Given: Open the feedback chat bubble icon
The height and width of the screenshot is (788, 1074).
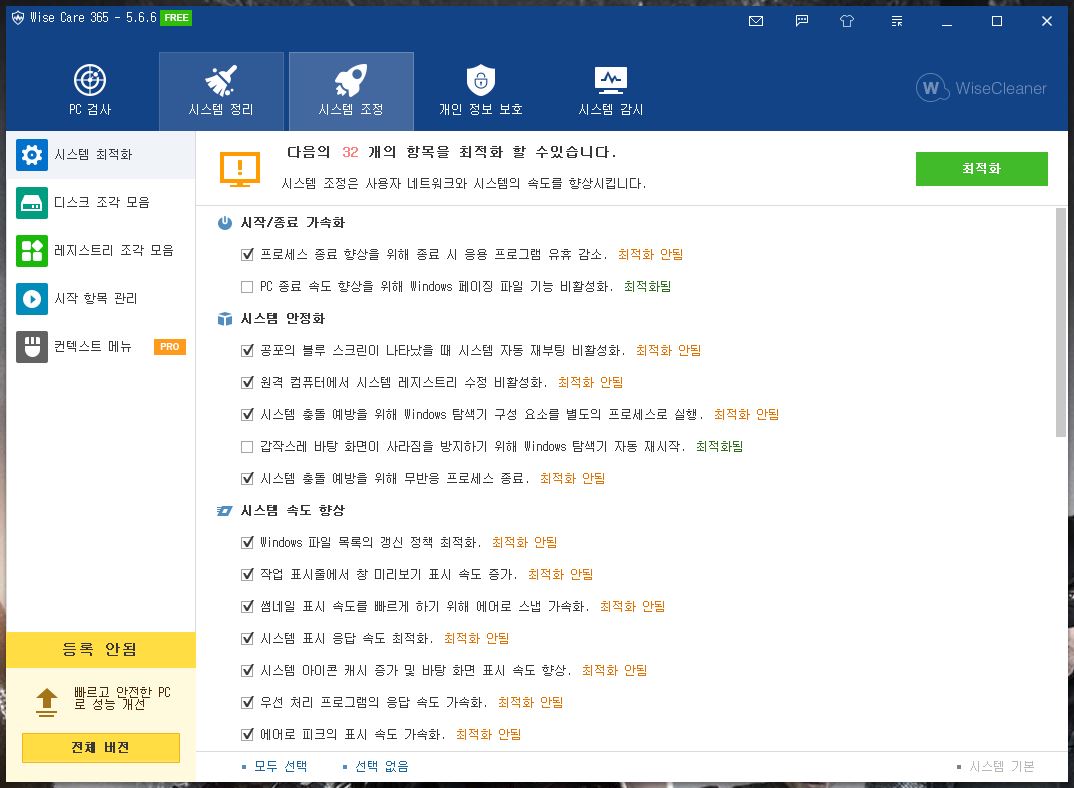Looking at the screenshot, I should click(801, 21).
